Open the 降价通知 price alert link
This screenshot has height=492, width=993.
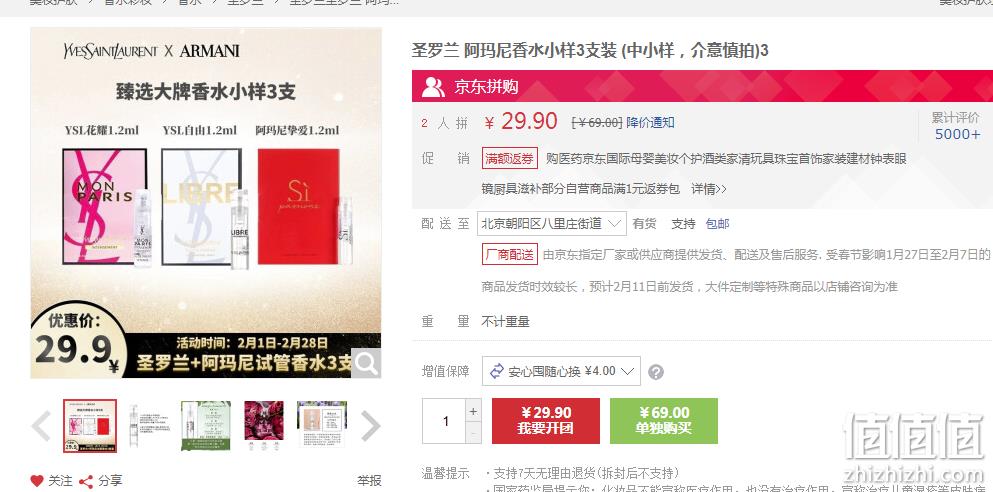coord(650,123)
